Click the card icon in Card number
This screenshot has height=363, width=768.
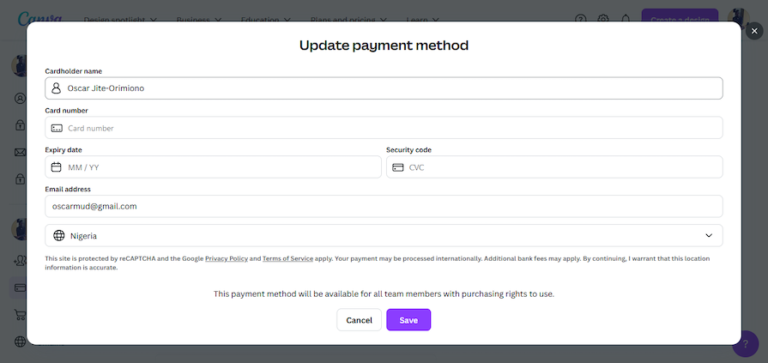[57, 128]
